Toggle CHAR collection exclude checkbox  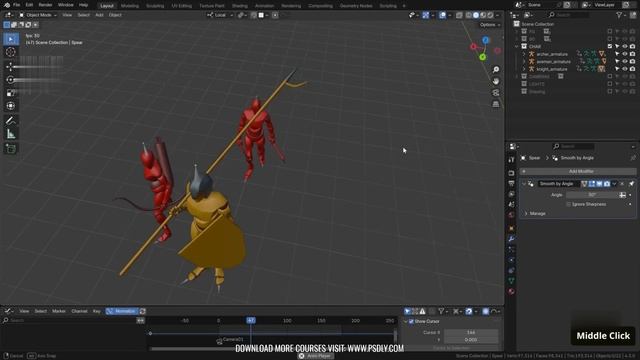coord(610,47)
